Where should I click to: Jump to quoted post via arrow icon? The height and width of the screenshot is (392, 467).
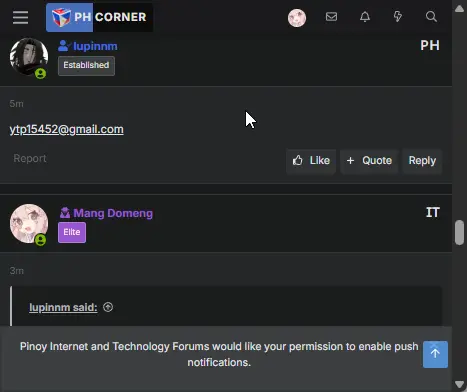[x=108, y=307]
